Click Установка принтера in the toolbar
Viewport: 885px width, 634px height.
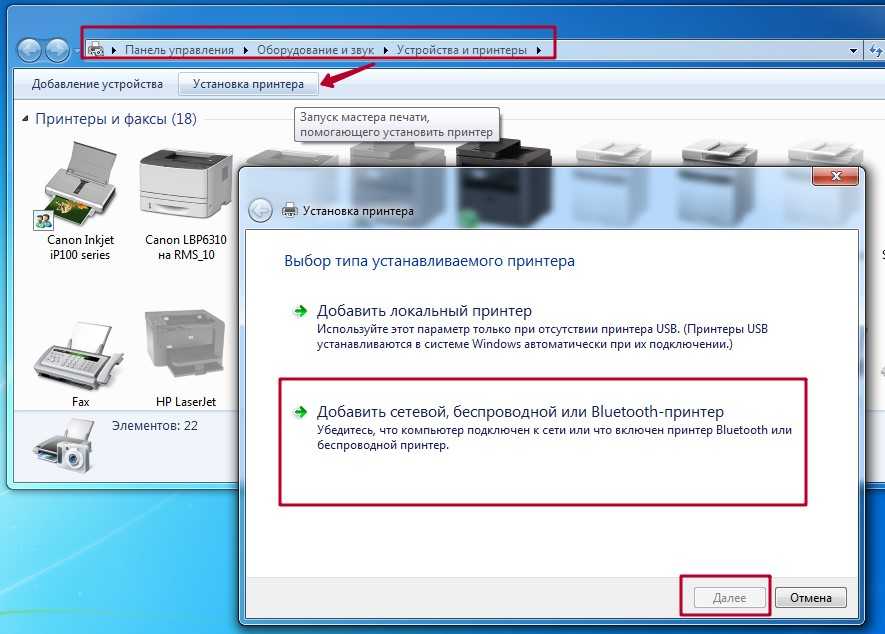248,84
